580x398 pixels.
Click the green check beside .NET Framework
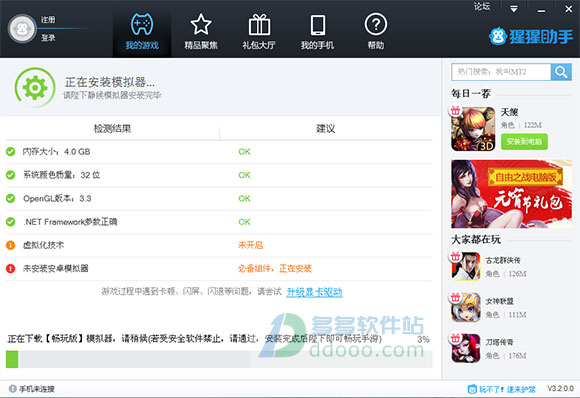[11, 222]
